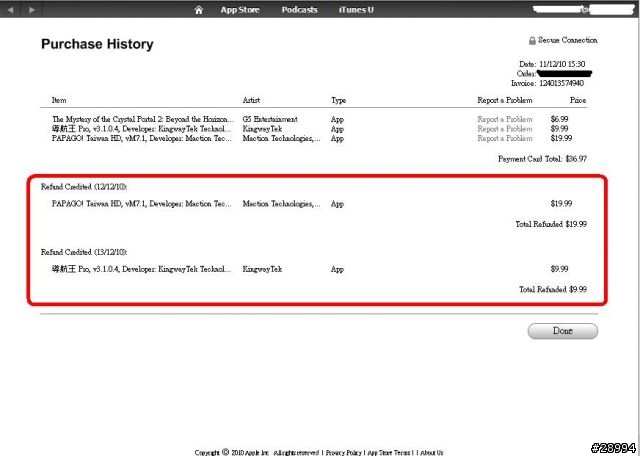The width and height of the screenshot is (640, 456).
Task: Report a Problem for Crystal Portal 2
Action: pos(504,119)
